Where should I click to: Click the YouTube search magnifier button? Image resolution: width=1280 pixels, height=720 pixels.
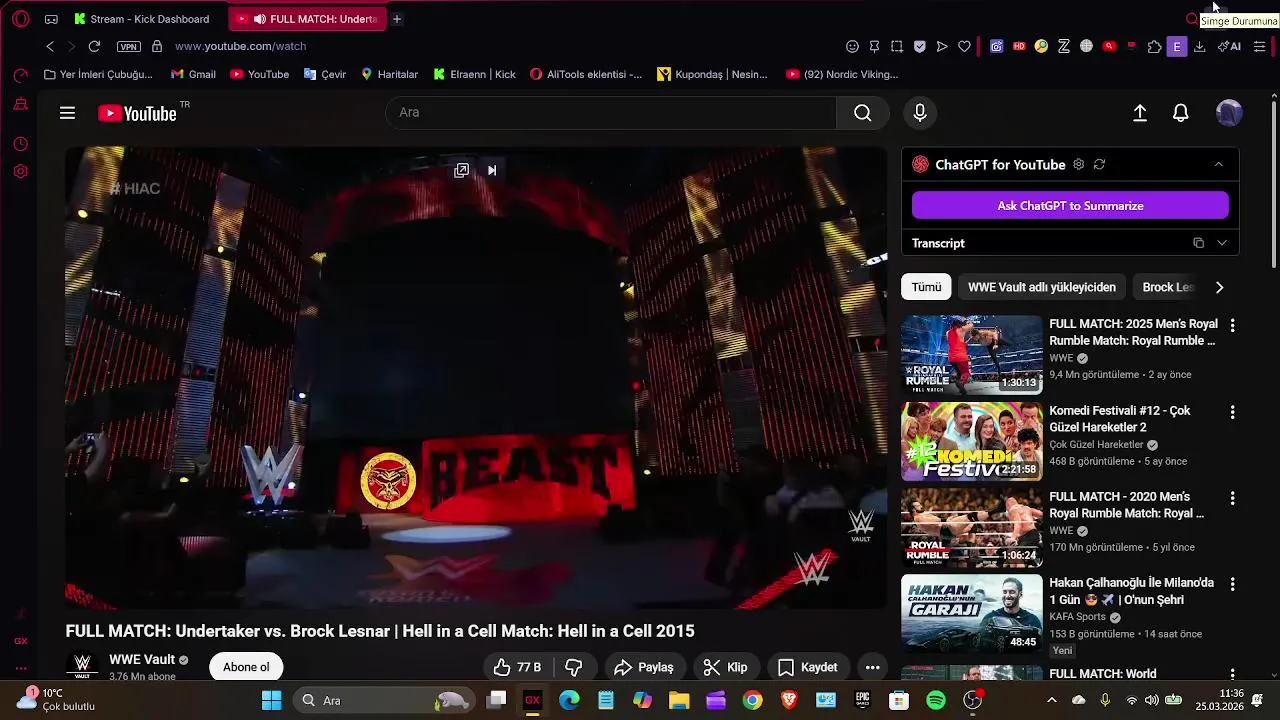click(862, 113)
